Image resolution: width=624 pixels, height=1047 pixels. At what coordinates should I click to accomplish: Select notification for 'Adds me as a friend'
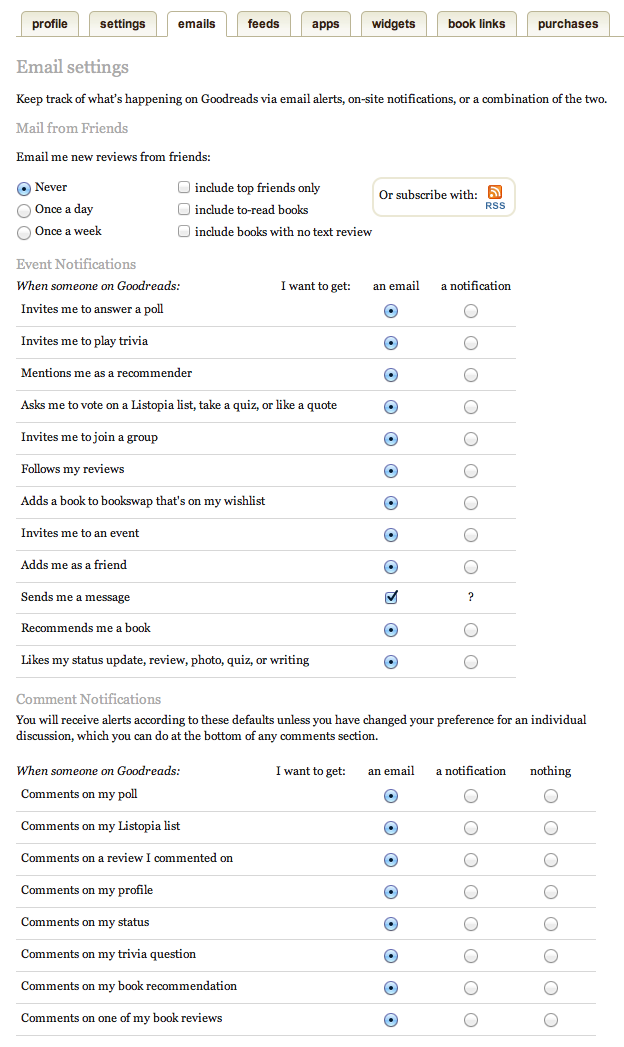pyautogui.click(x=471, y=566)
